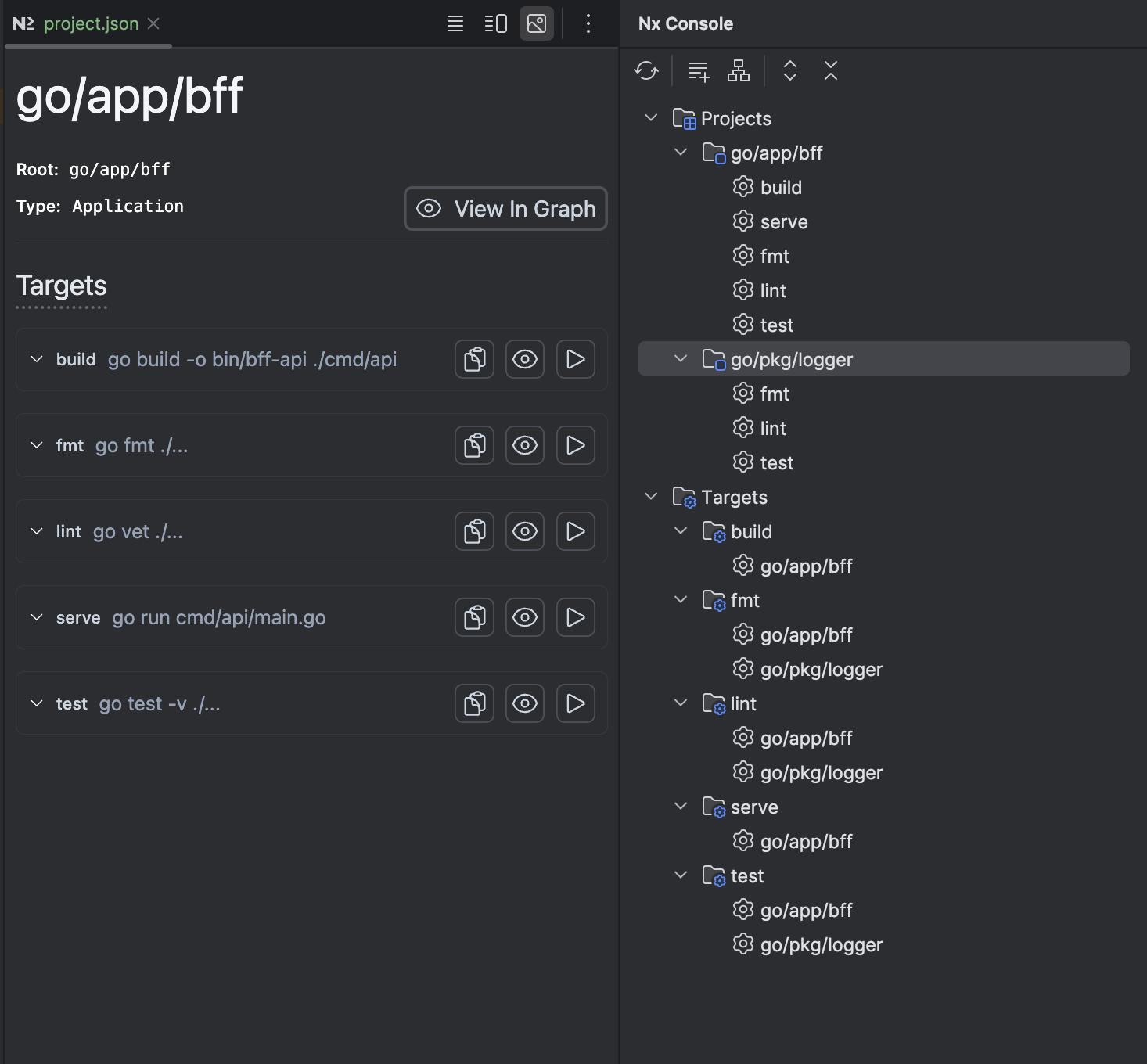Expand the lint target details chevron
This screenshot has width=1147, height=1064.
[x=36, y=531]
